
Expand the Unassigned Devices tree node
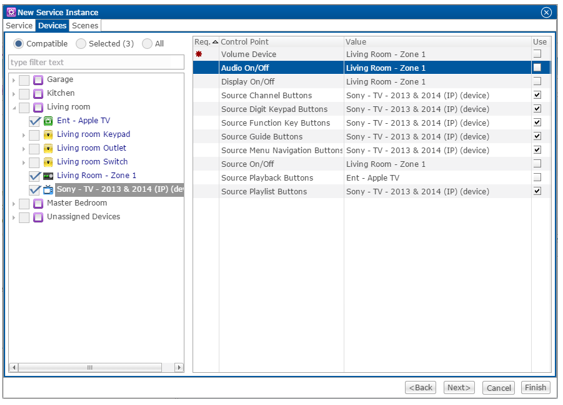[14, 218]
